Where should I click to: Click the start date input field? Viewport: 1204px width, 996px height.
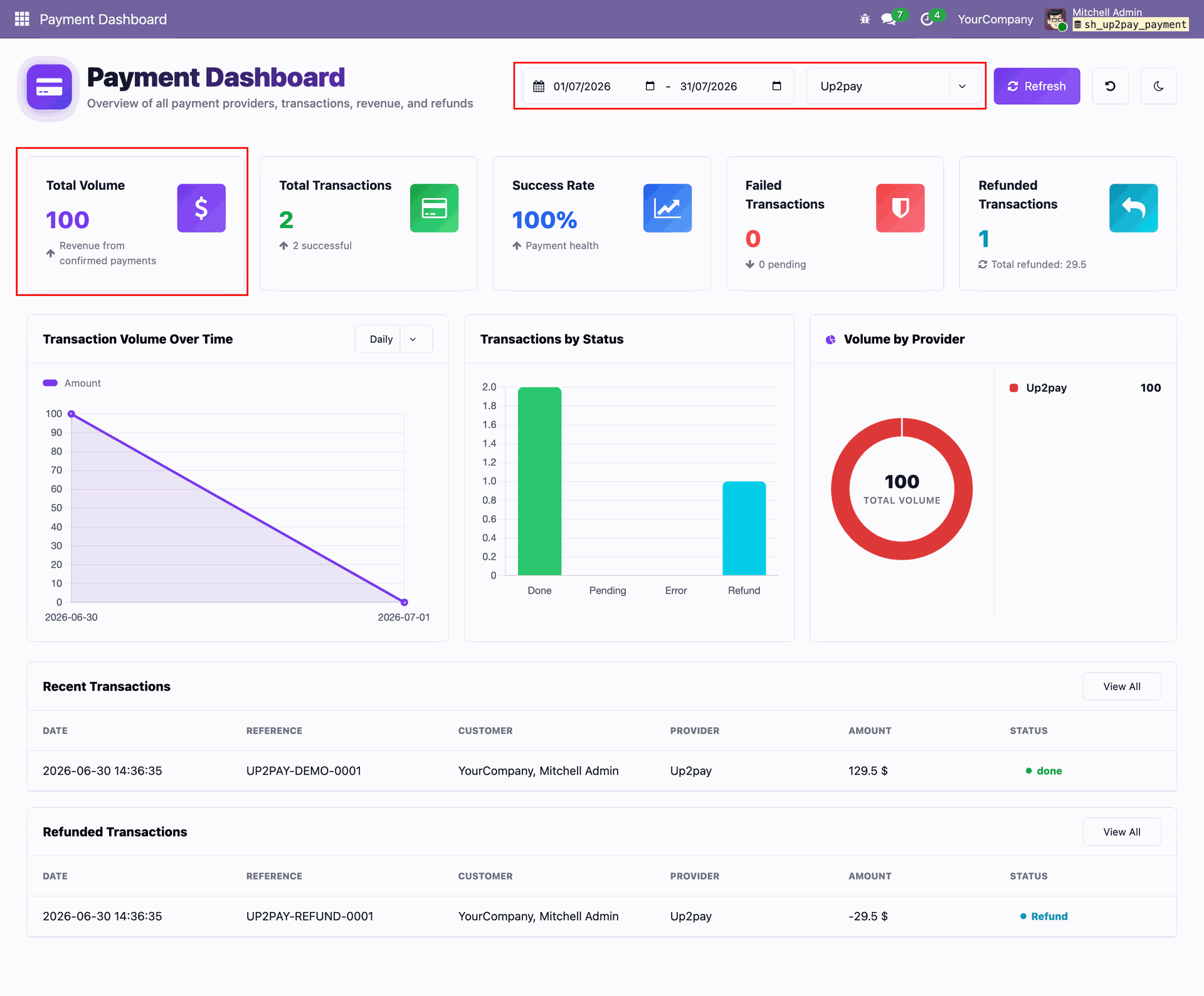[594, 86]
